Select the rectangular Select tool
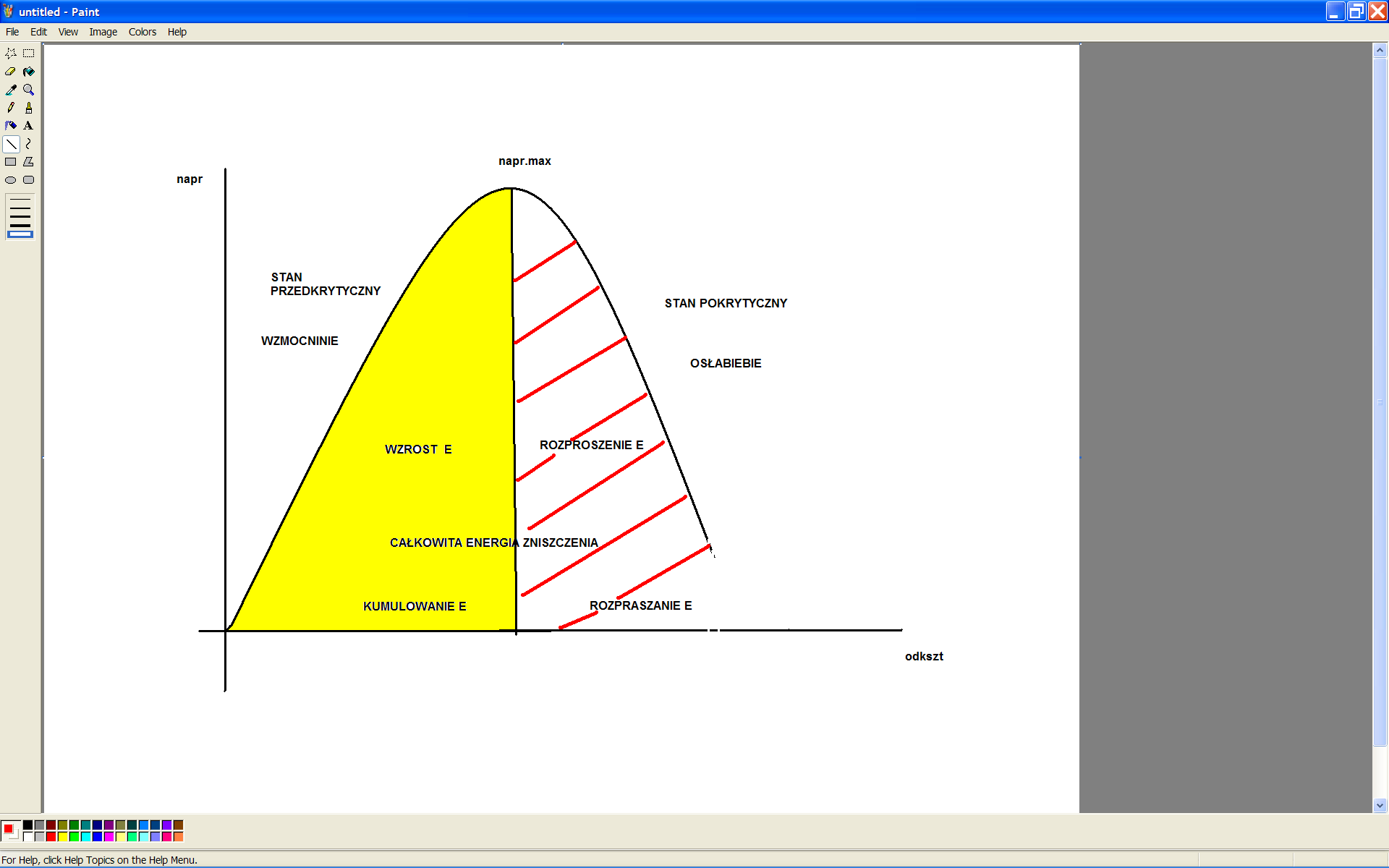1389x868 pixels. click(29, 54)
